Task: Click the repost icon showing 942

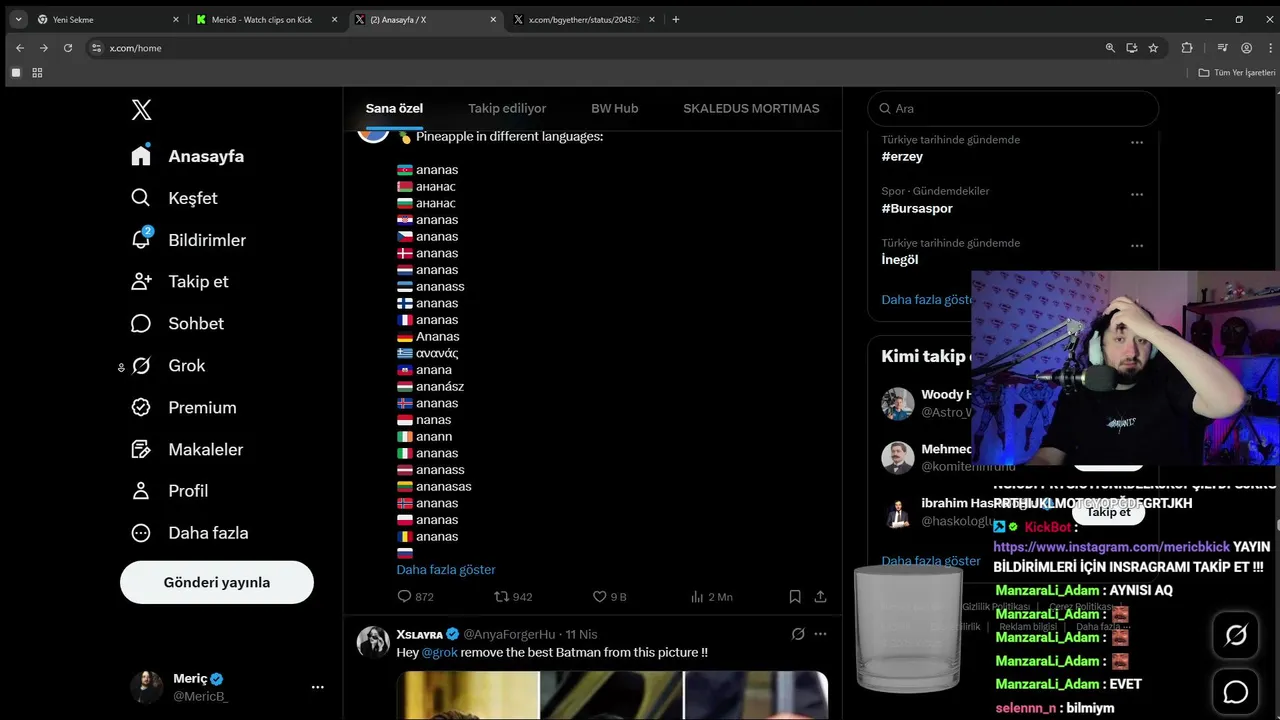Action: (x=502, y=596)
